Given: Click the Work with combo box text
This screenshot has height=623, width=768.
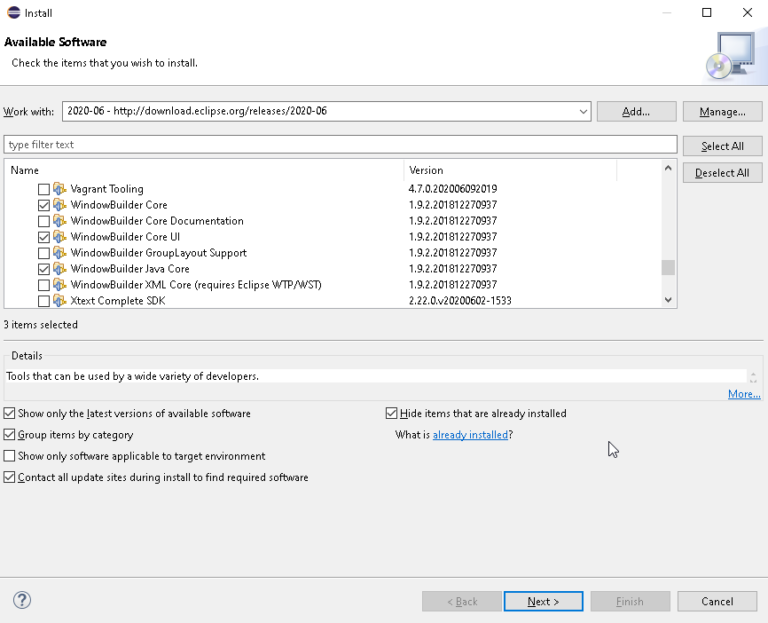Looking at the screenshot, I should [197, 111].
